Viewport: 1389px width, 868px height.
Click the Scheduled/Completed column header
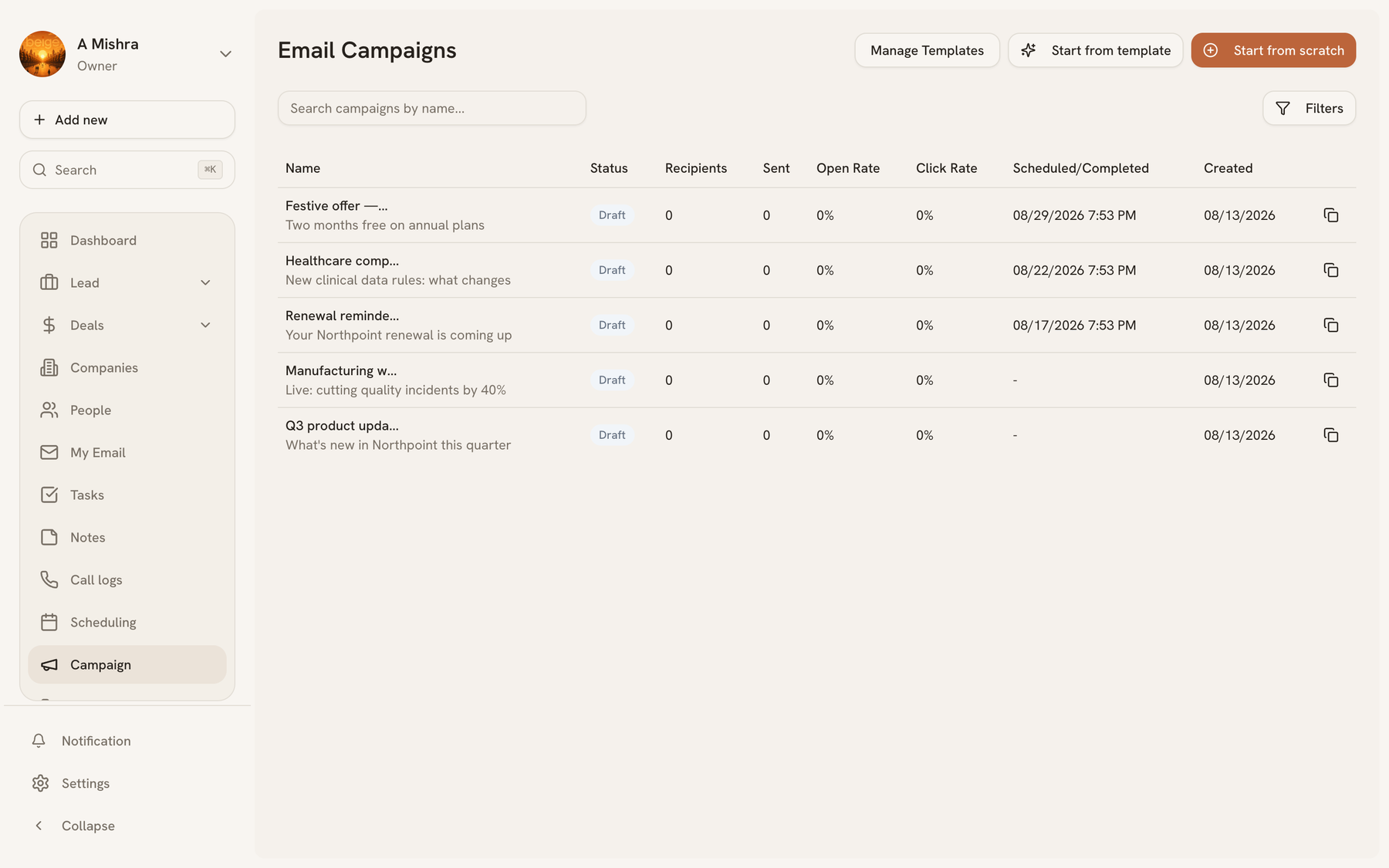pos(1080,168)
